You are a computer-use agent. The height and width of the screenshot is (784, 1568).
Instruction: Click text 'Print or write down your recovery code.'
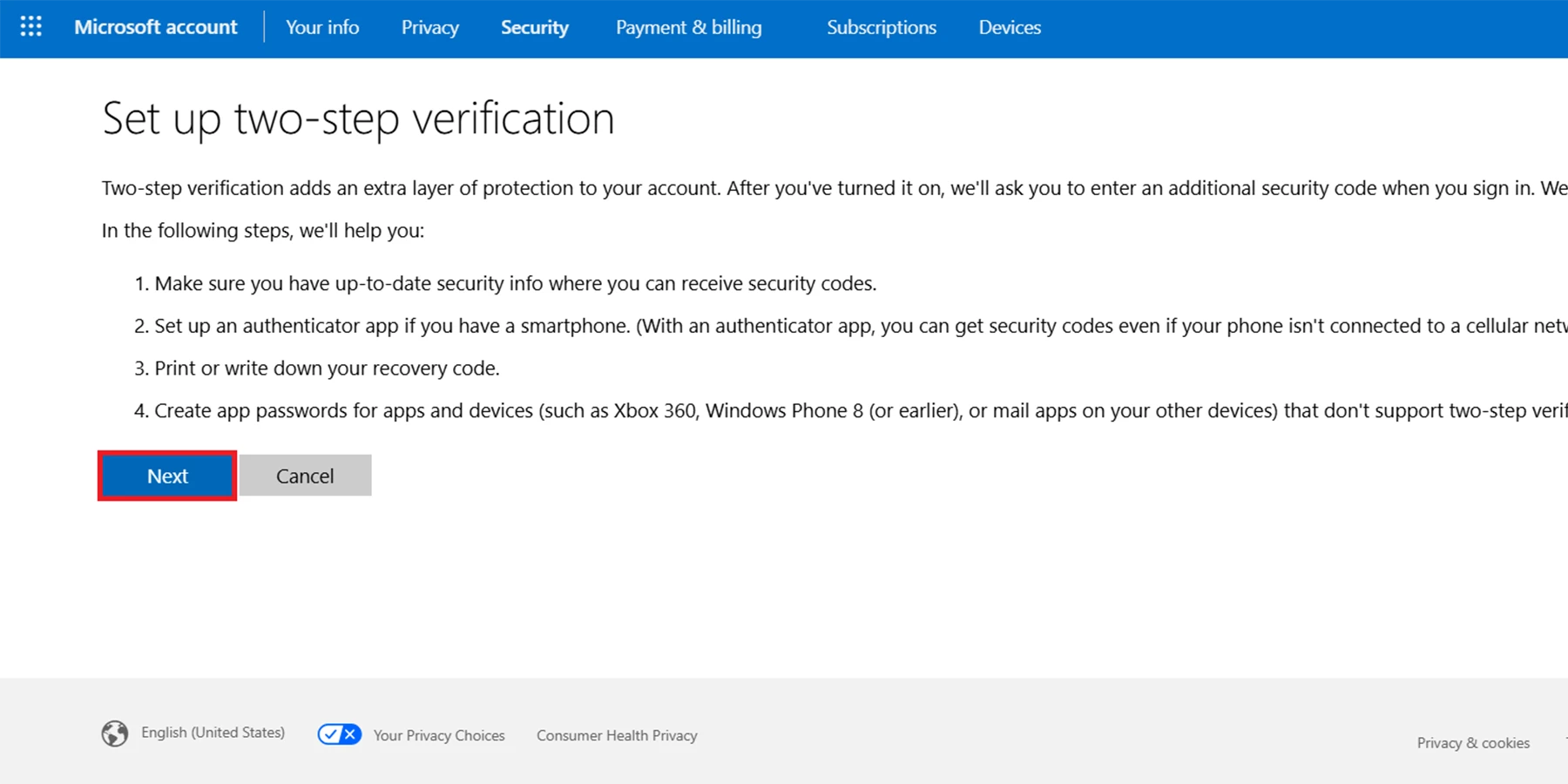coord(327,368)
